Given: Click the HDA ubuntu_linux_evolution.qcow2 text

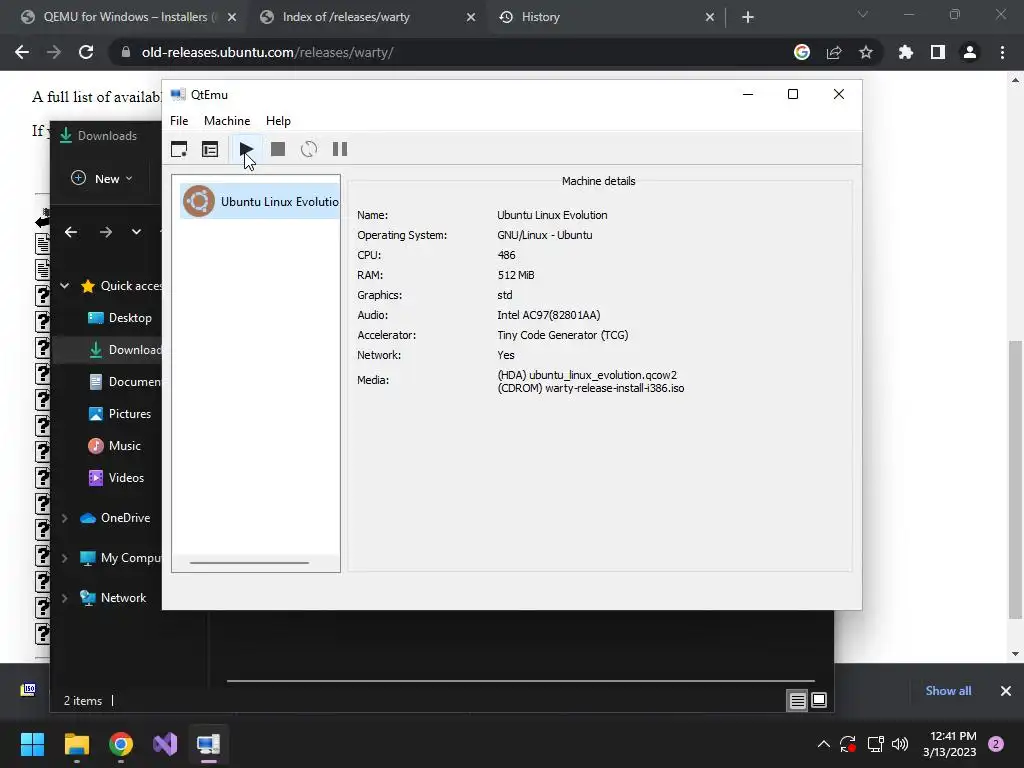Looking at the screenshot, I should (x=587, y=375).
